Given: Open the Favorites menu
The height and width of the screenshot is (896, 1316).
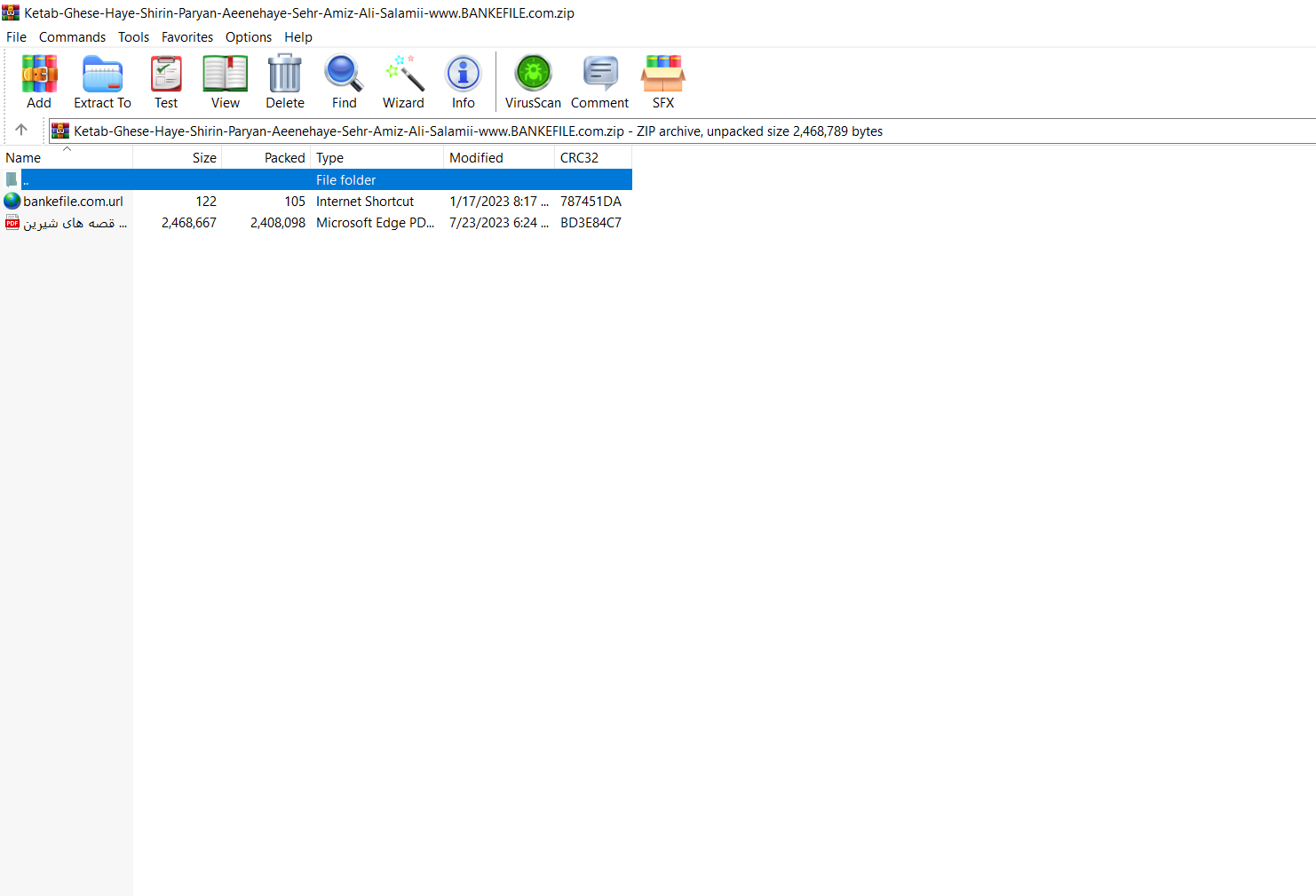Looking at the screenshot, I should point(187,37).
